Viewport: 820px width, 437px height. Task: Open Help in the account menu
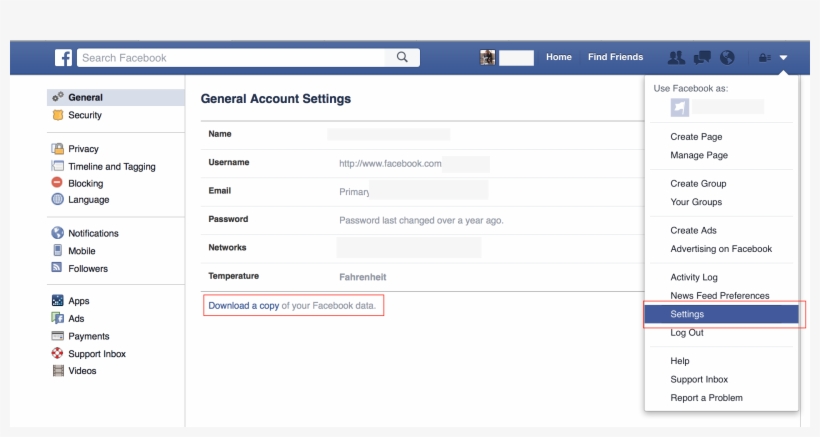tap(680, 361)
